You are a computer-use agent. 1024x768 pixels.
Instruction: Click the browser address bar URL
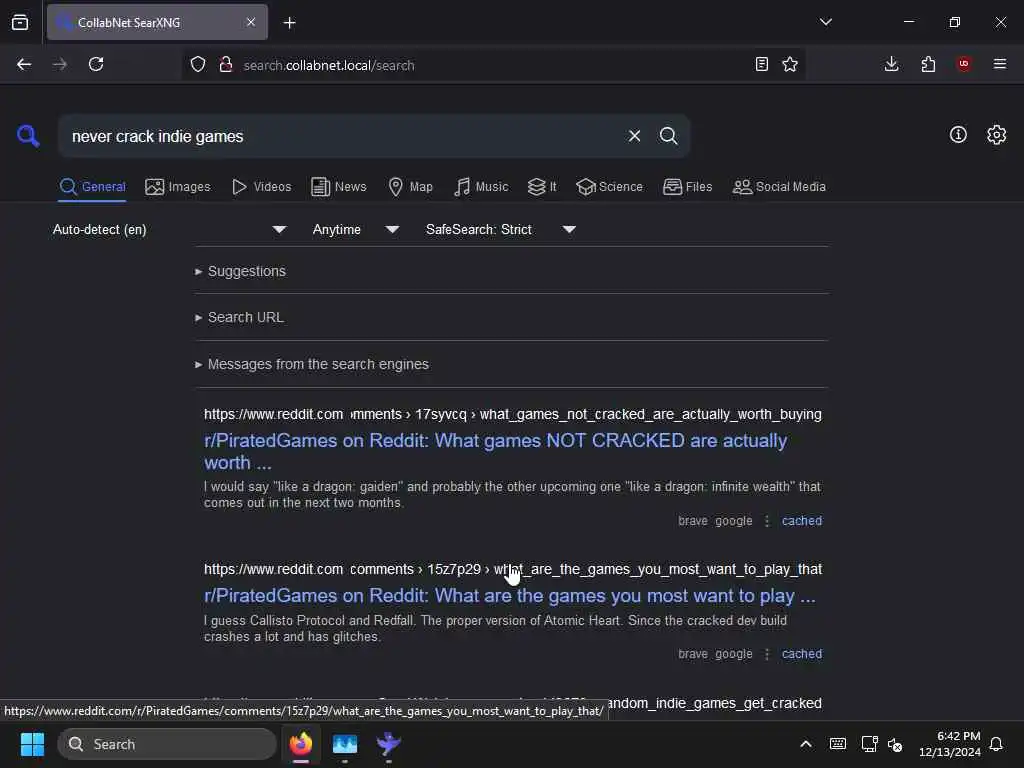(328, 65)
